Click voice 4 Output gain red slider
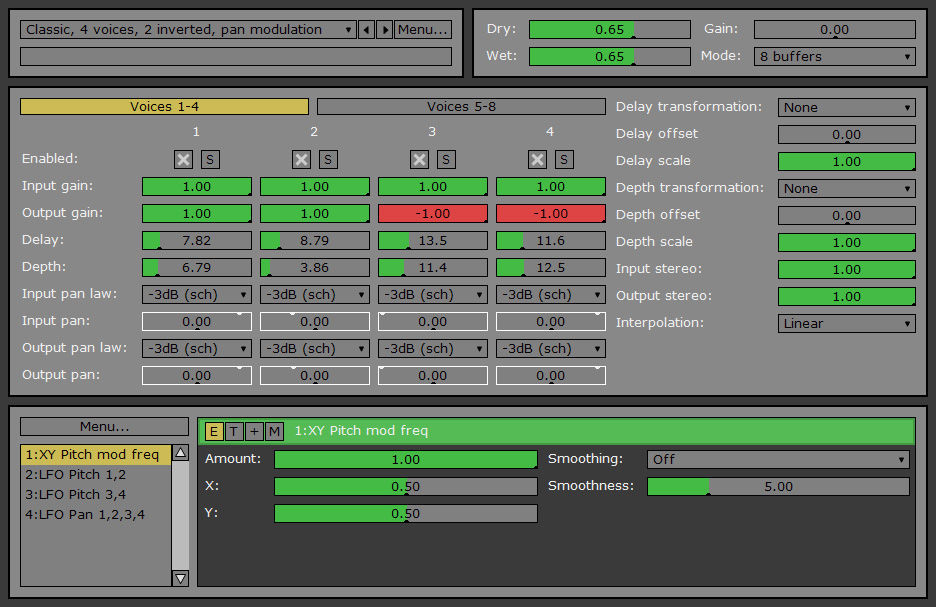This screenshot has width=936, height=607. [x=550, y=214]
